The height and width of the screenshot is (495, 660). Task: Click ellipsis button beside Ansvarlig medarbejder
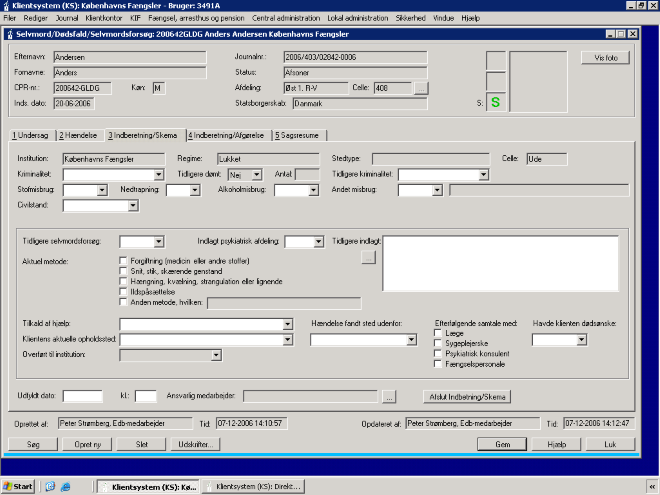pos(390,396)
